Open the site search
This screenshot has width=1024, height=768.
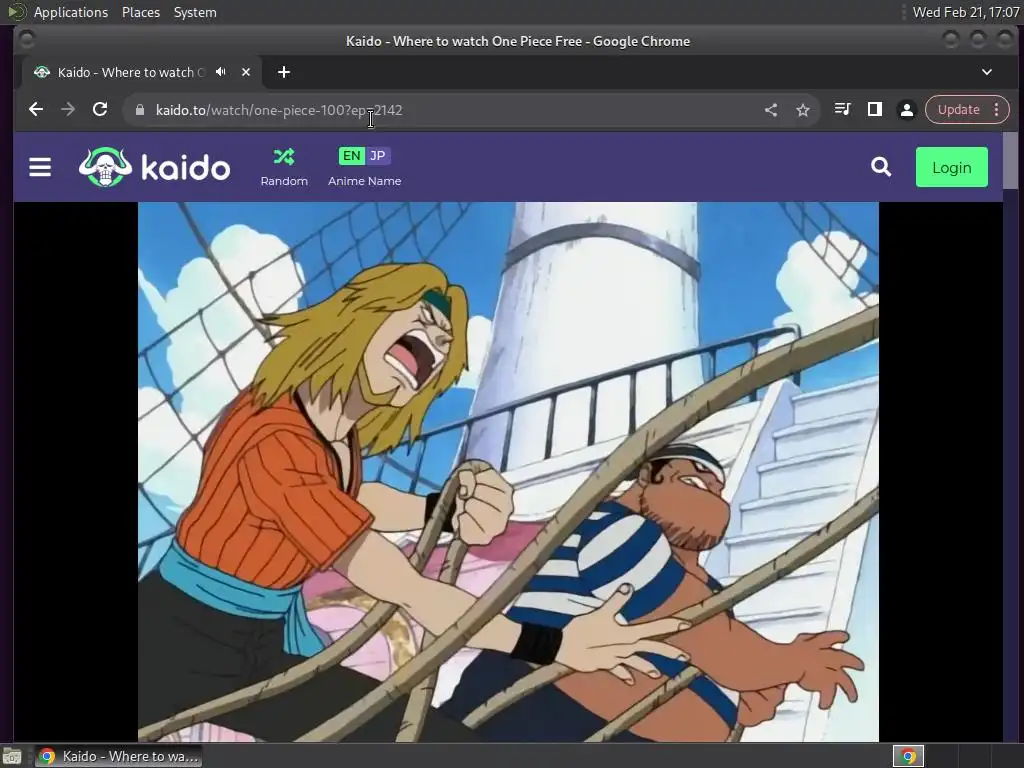click(881, 167)
